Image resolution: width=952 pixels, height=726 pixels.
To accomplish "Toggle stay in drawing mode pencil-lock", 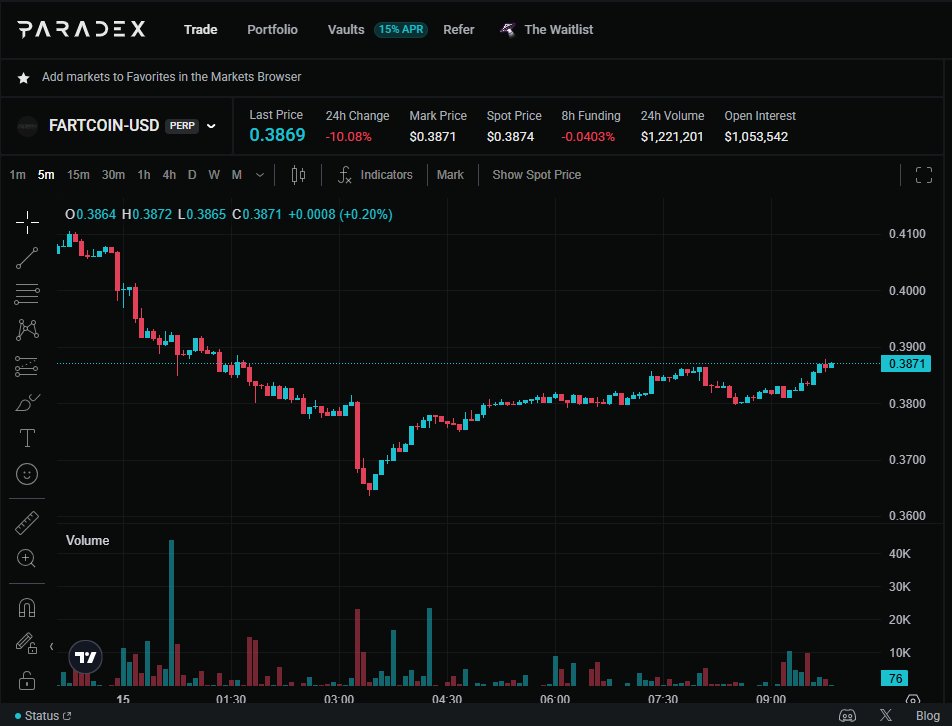I will pos(27,643).
